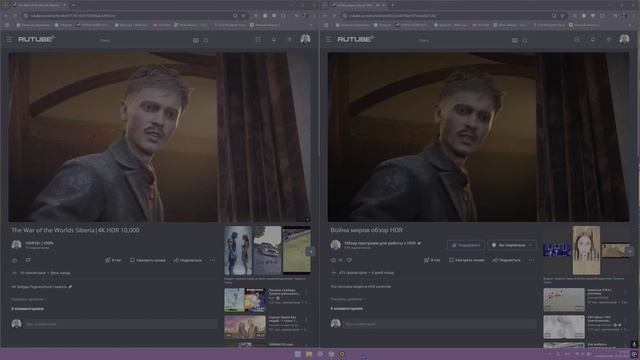Open options for first recommended video, right window
This screenshot has height=360, width=640.
(625, 292)
